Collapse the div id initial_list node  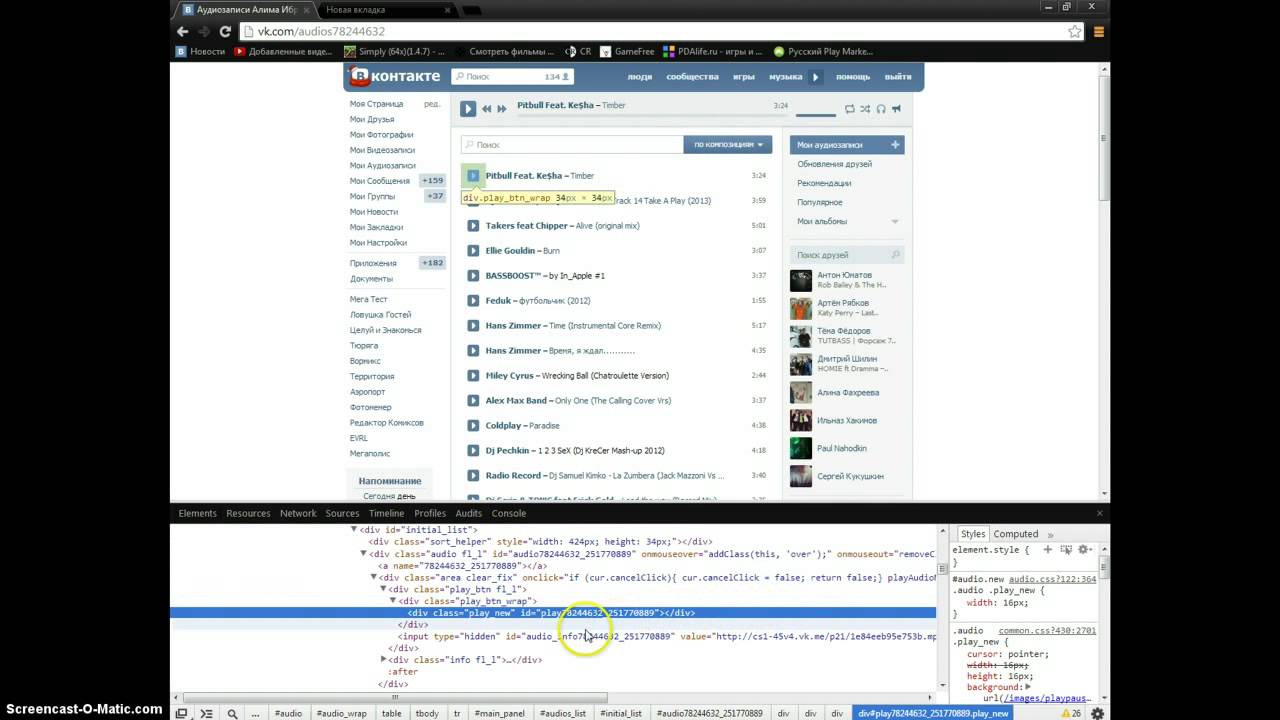[x=354, y=529]
